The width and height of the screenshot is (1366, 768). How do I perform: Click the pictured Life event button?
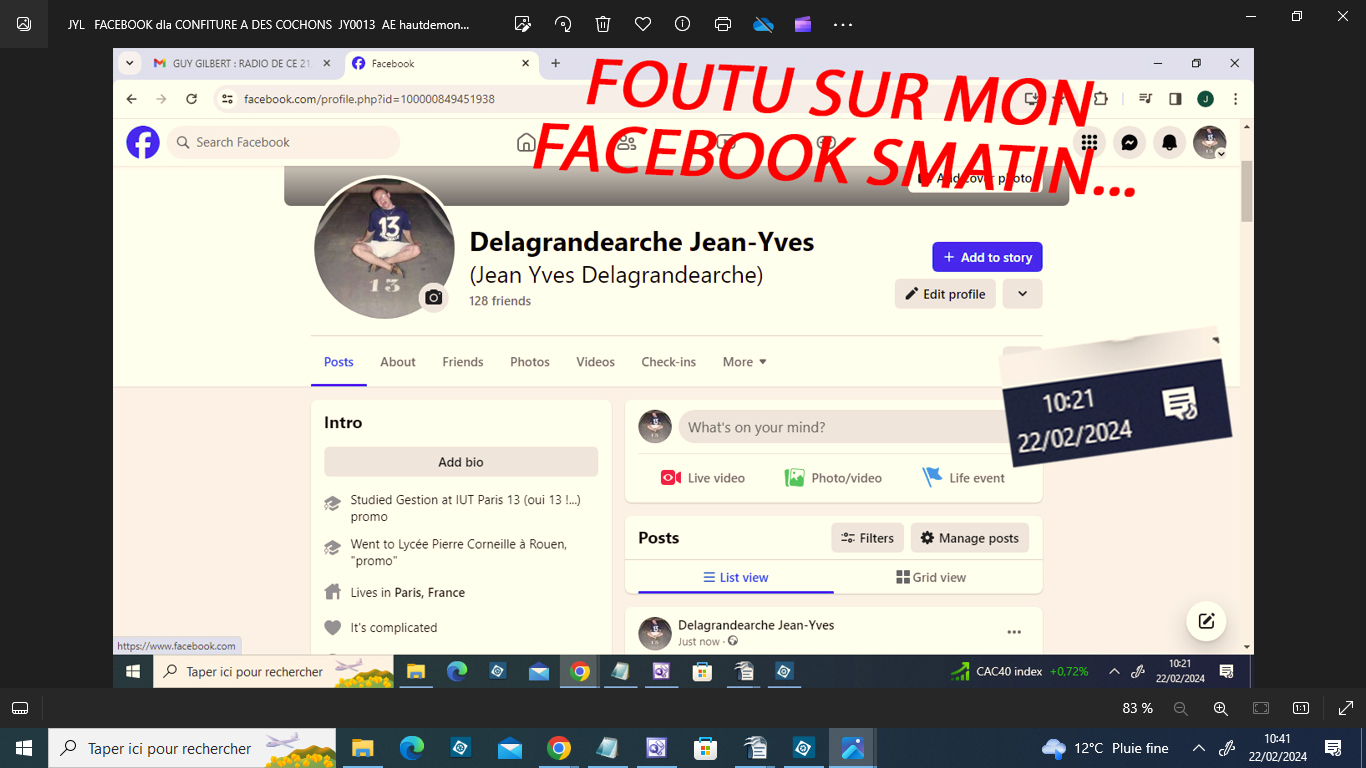964,478
